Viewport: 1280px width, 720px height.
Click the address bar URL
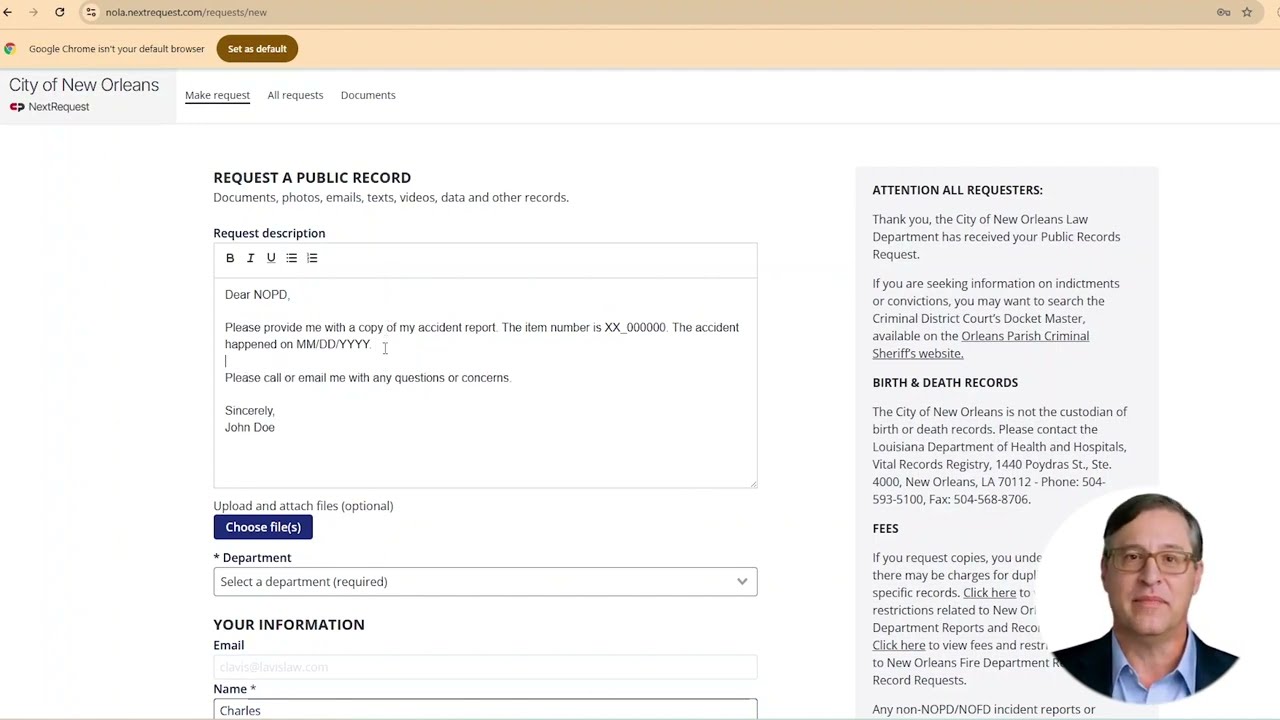[x=186, y=12]
